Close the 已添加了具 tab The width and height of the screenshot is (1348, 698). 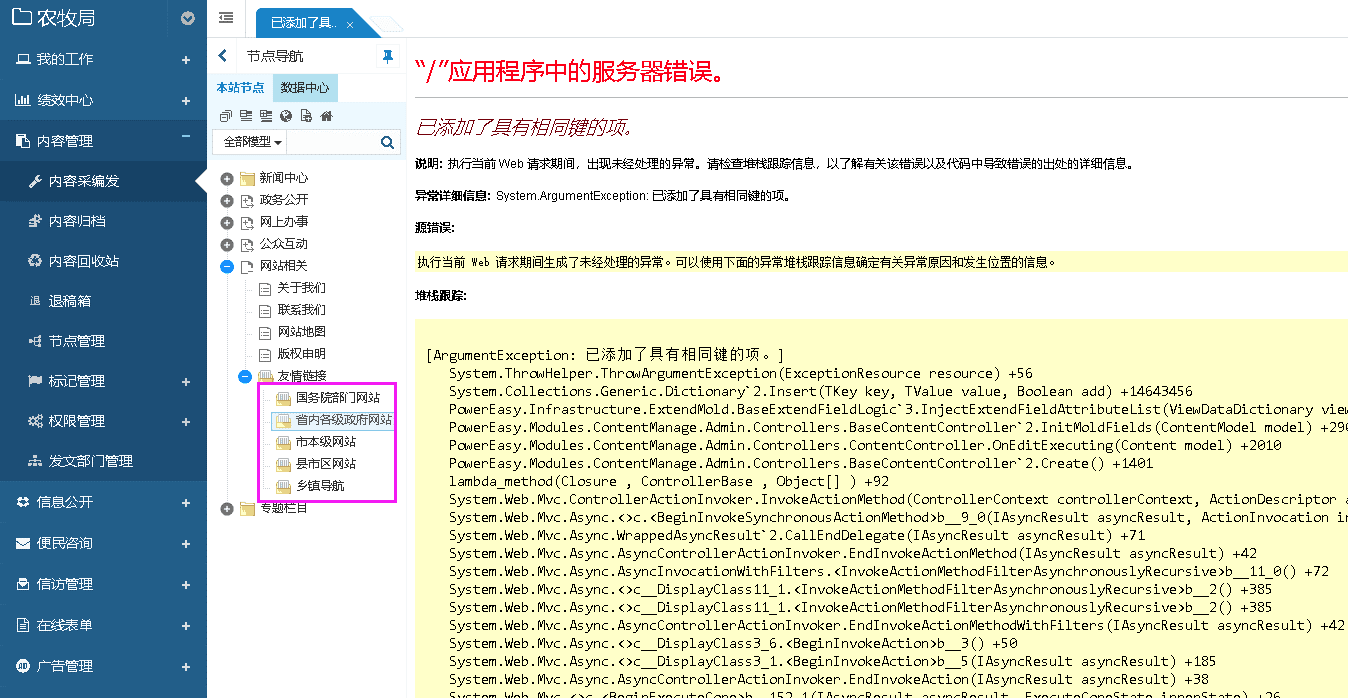pyautogui.click(x=349, y=24)
